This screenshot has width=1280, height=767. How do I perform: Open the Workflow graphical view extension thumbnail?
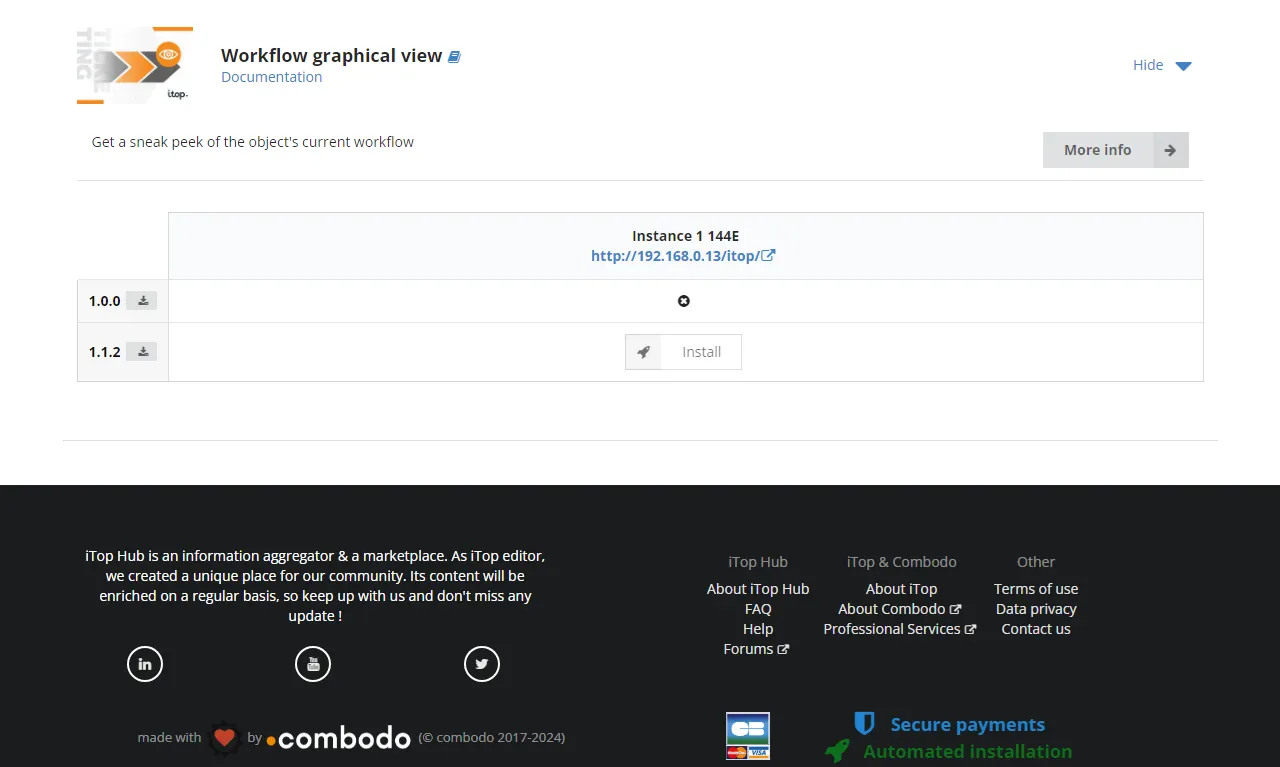tap(135, 65)
